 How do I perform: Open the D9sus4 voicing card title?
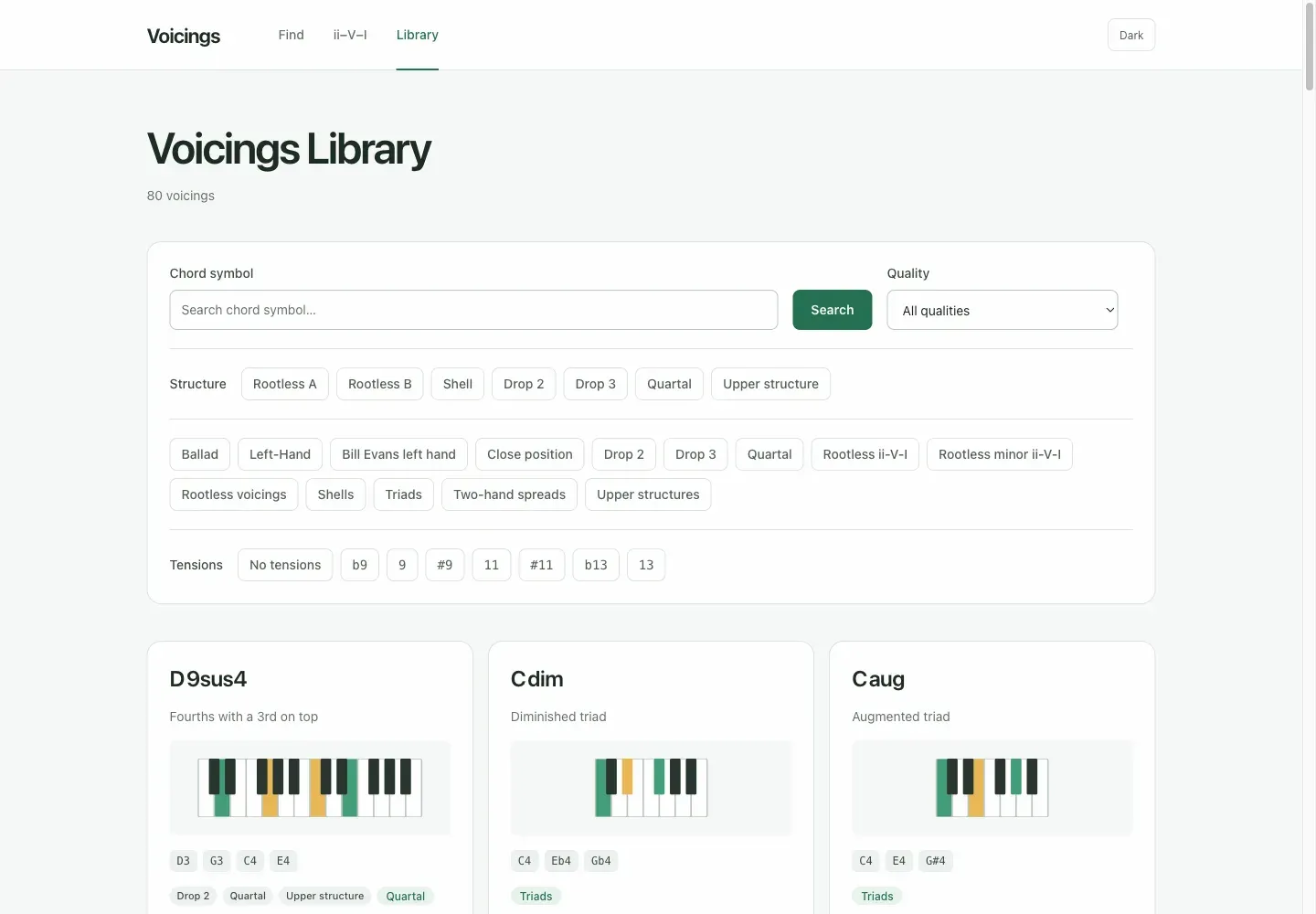[208, 679]
